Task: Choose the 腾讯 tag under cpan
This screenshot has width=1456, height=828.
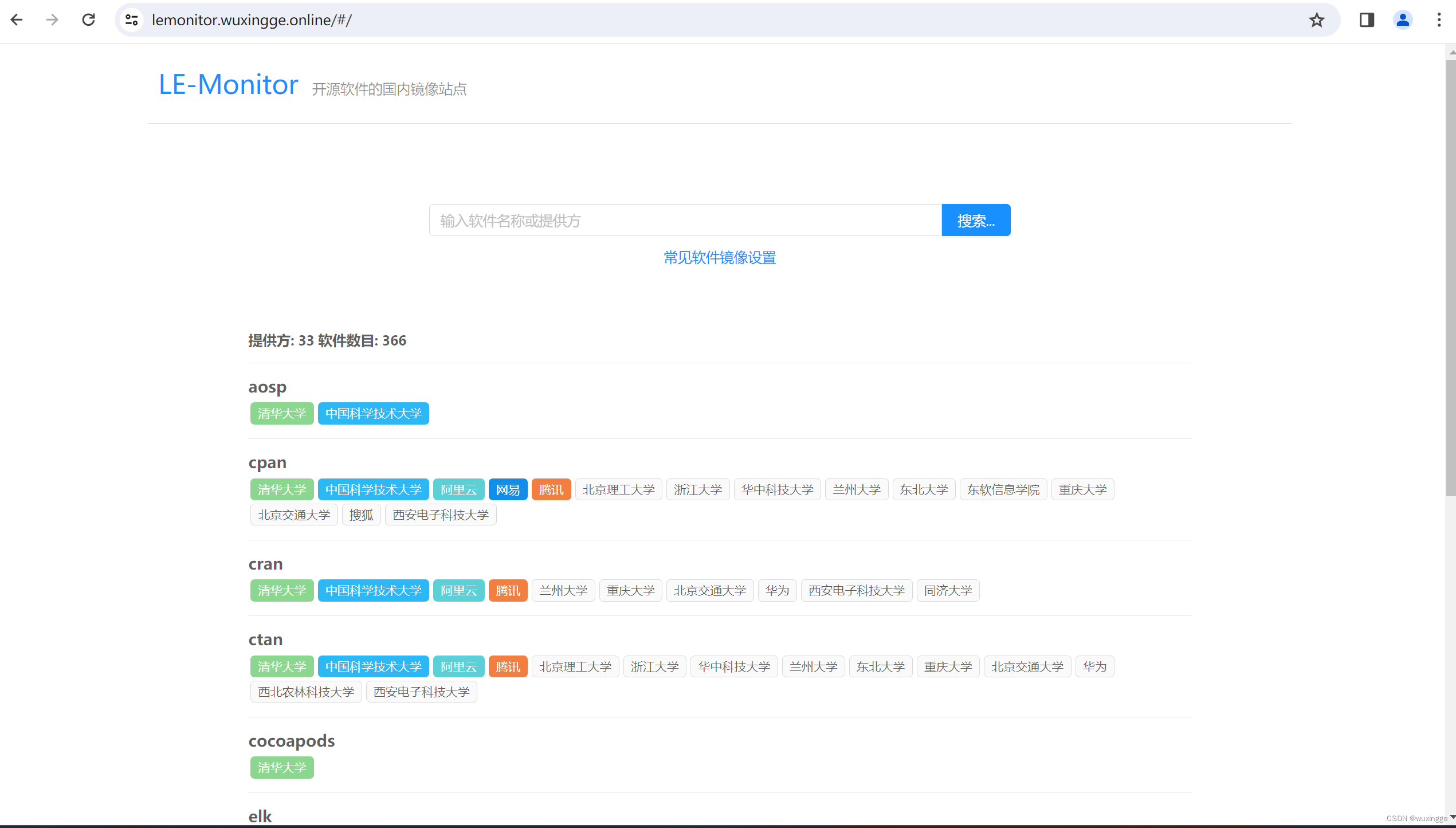Action: (x=551, y=490)
